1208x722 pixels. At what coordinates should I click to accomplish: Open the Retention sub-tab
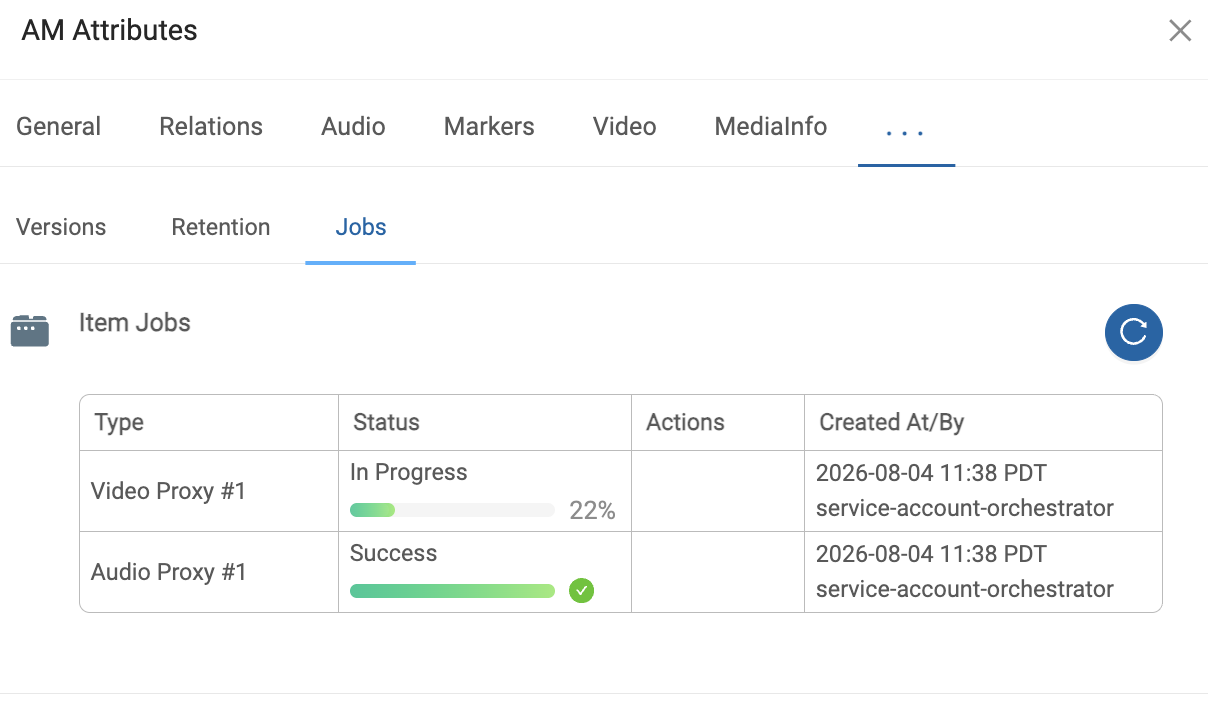point(221,227)
